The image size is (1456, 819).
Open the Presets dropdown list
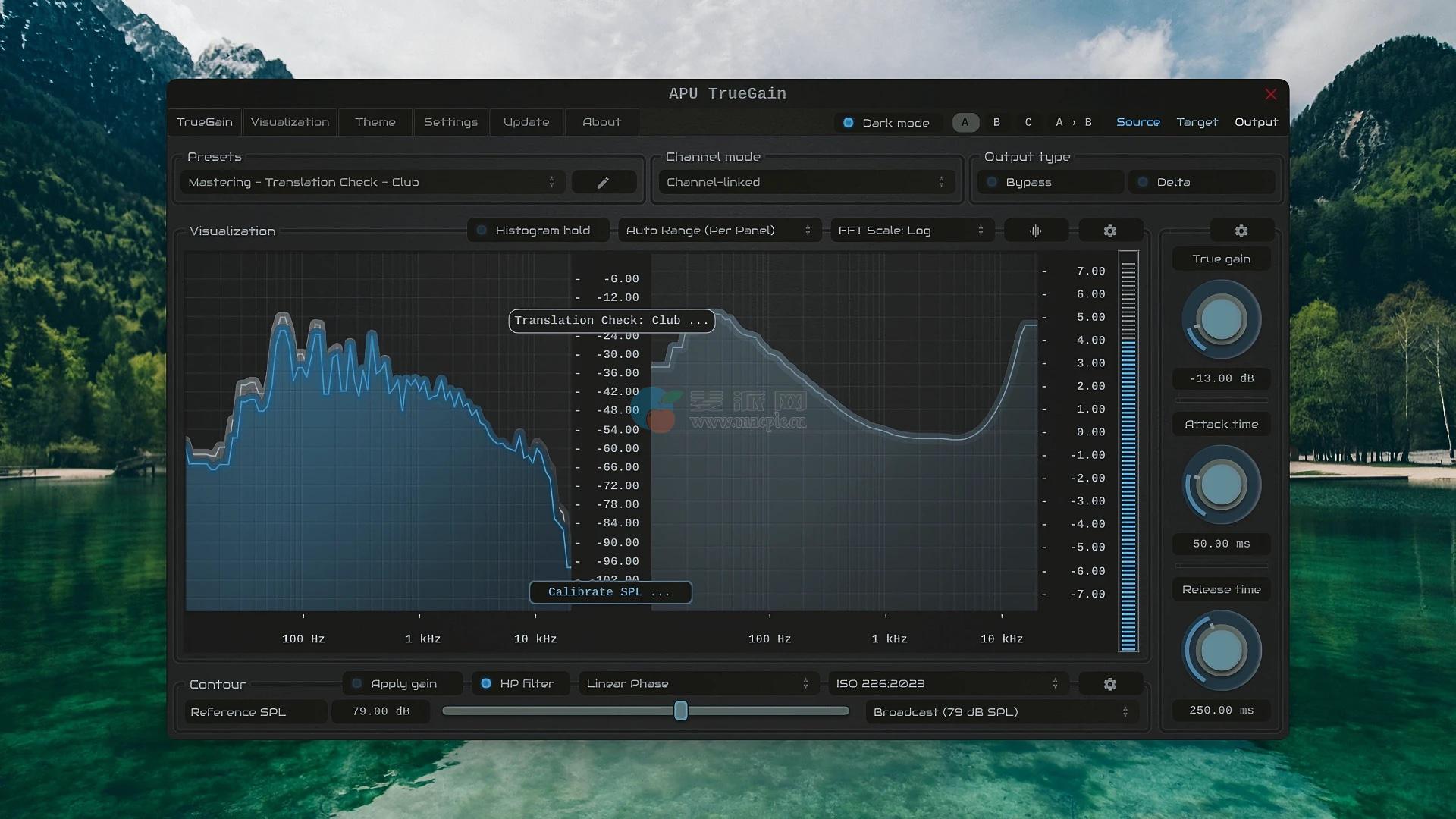pyautogui.click(x=372, y=182)
